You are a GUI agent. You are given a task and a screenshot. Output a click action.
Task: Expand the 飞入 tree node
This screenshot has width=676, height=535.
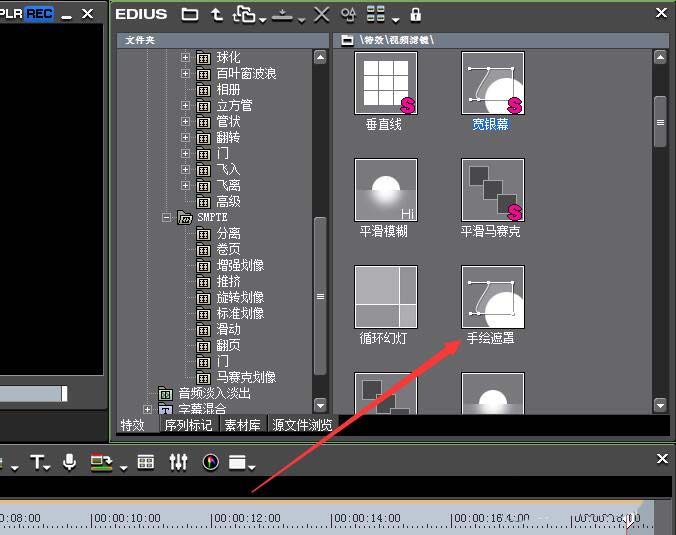[x=185, y=169]
